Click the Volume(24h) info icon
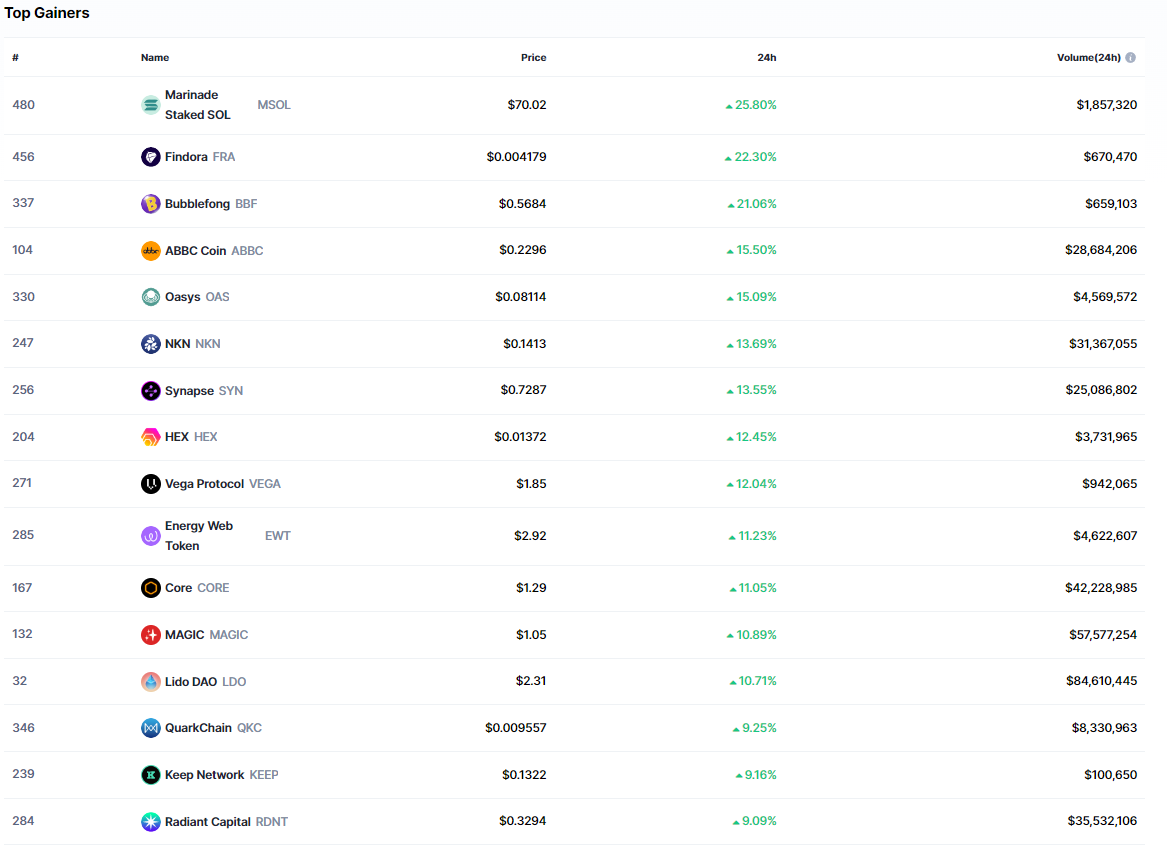This screenshot has width=1167, height=847. click(x=1130, y=58)
